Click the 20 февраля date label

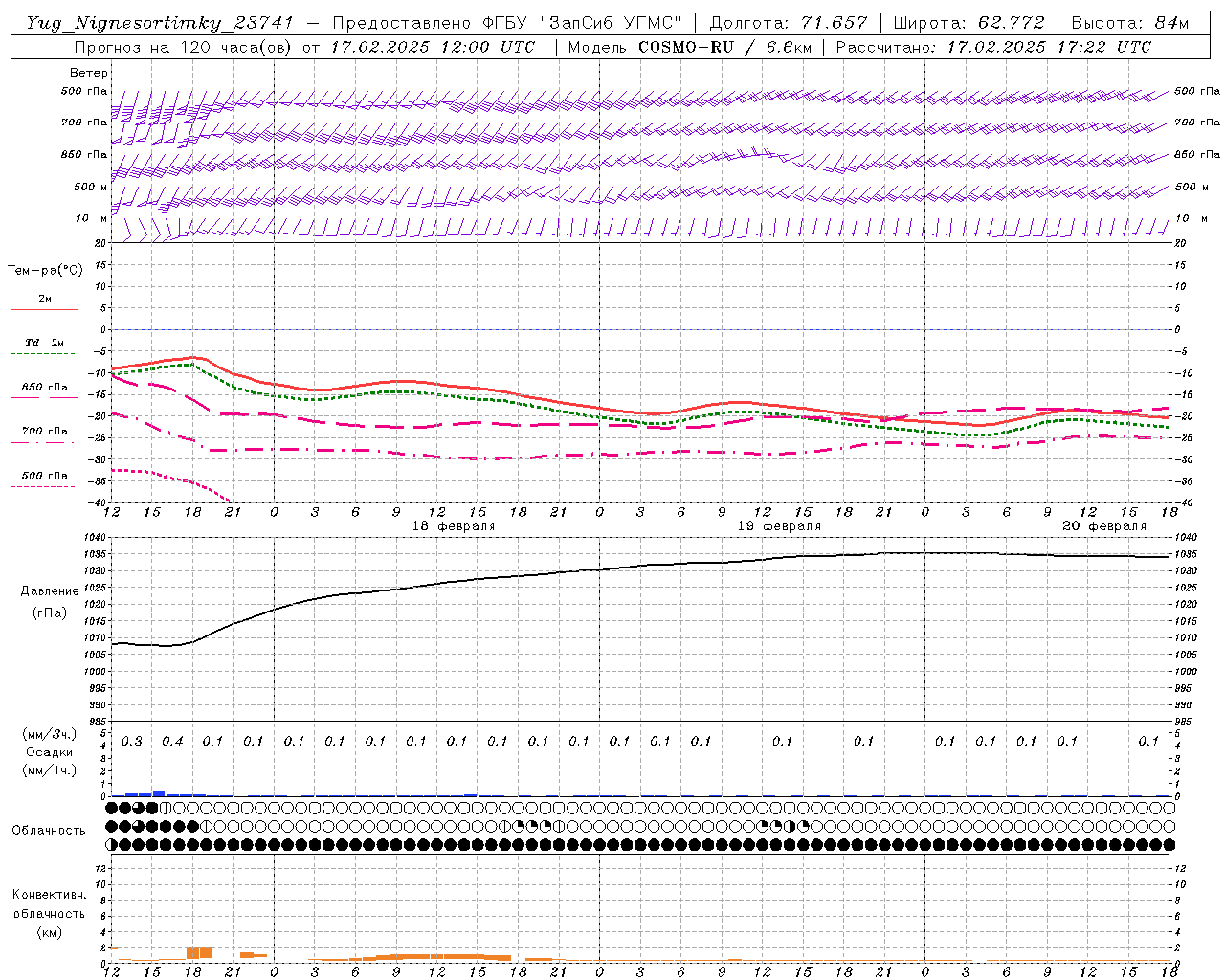1104,526
